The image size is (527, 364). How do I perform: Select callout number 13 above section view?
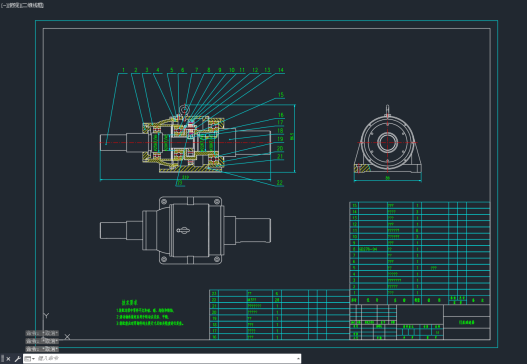pyautogui.click(x=267, y=70)
